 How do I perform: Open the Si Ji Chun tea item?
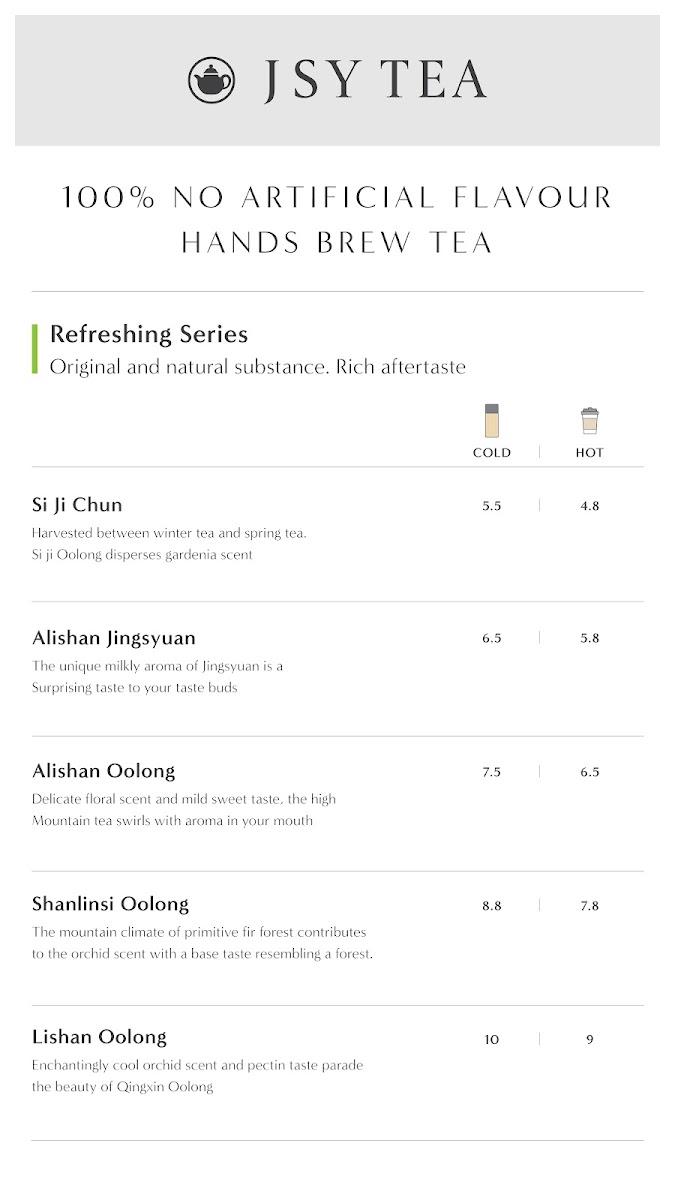77,505
